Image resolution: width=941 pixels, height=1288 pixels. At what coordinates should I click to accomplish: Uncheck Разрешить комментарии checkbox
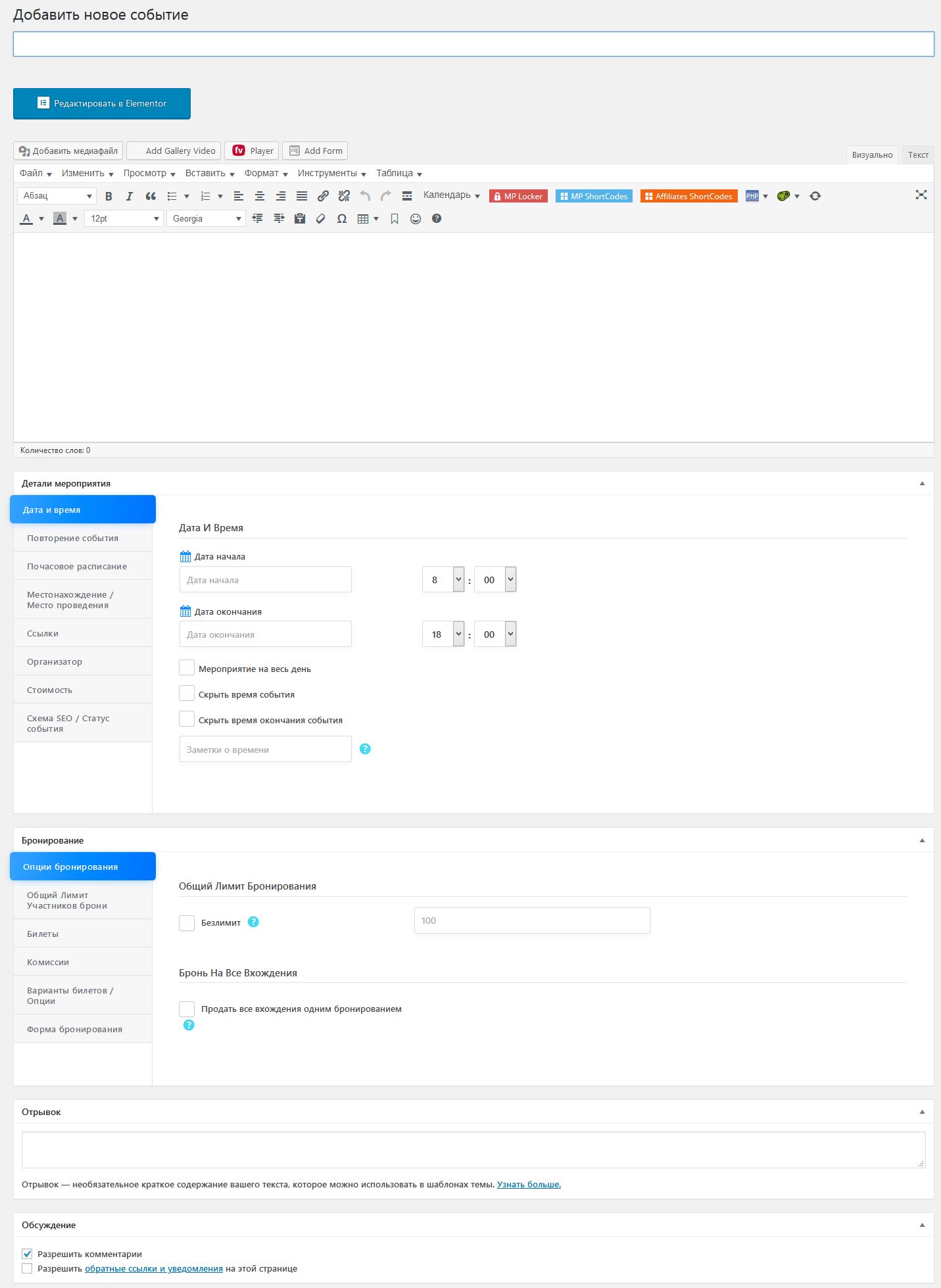click(27, 1254)
